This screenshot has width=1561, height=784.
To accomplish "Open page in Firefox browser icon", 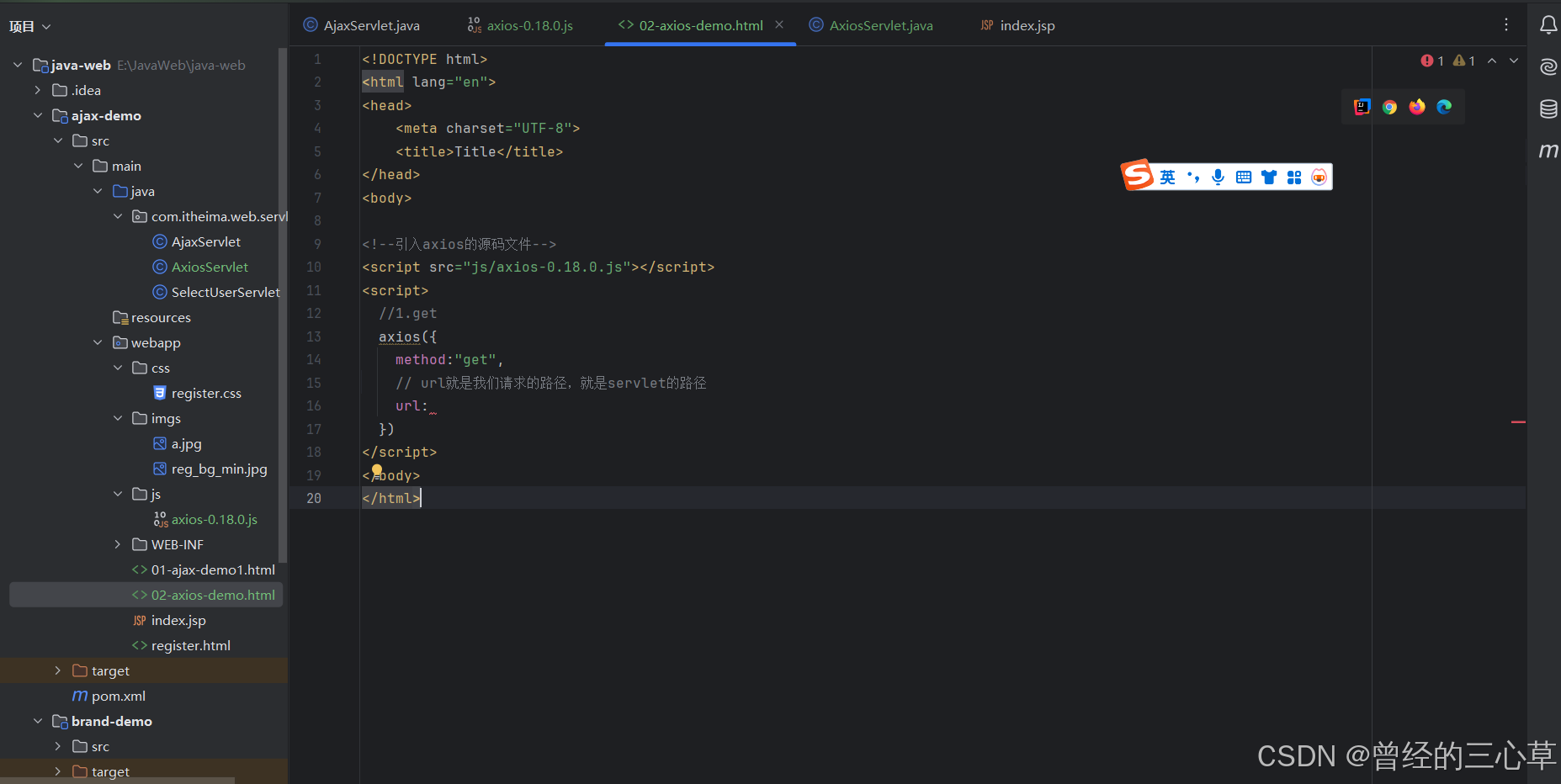I will pos(1417,107).
